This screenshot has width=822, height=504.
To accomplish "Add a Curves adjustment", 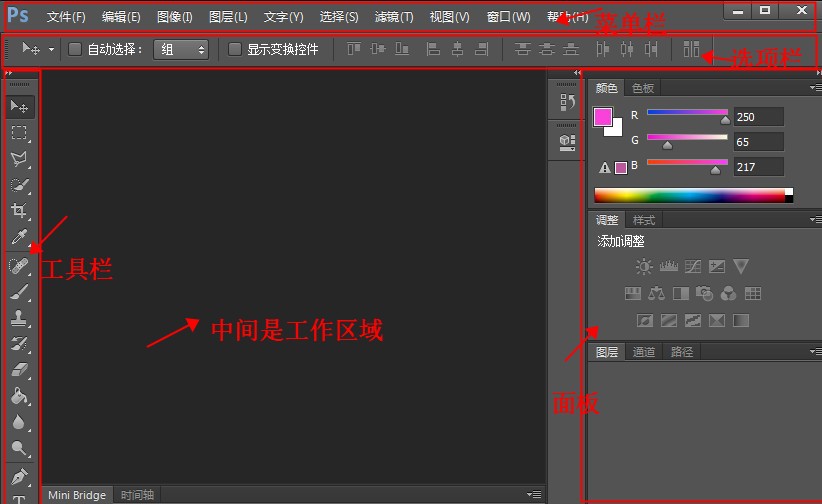I will click(693, 266).
